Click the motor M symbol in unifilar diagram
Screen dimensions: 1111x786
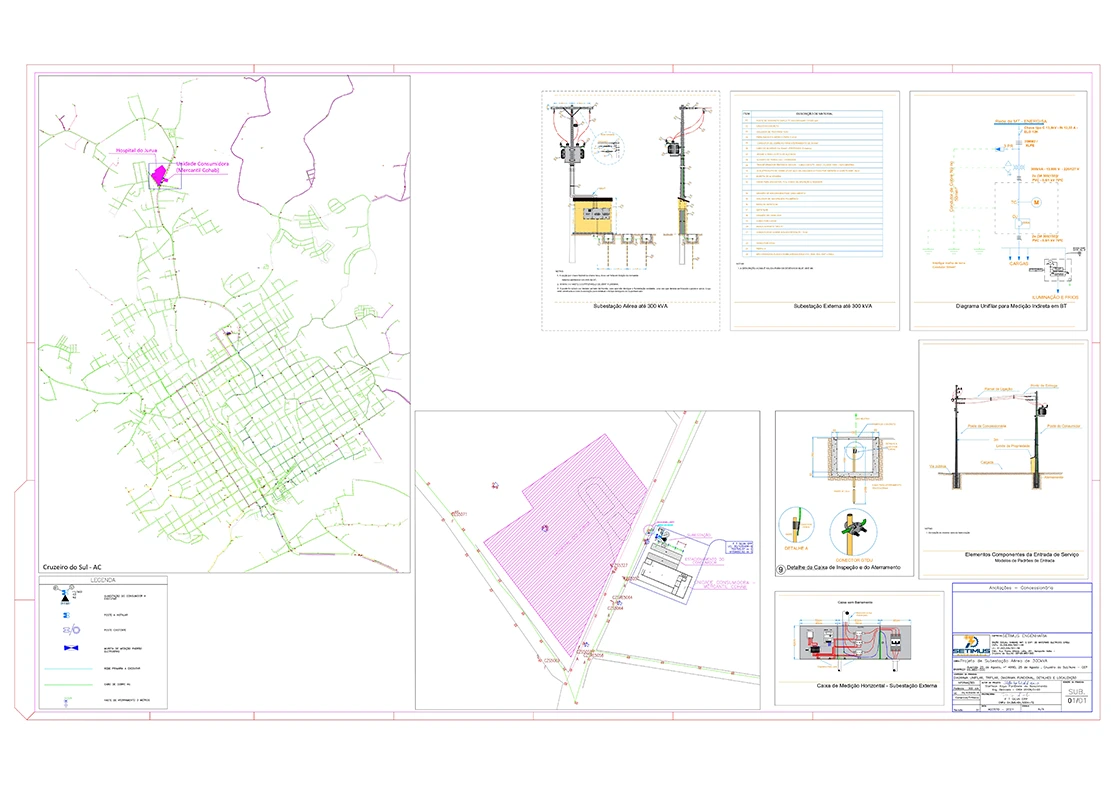[1037, 203]
